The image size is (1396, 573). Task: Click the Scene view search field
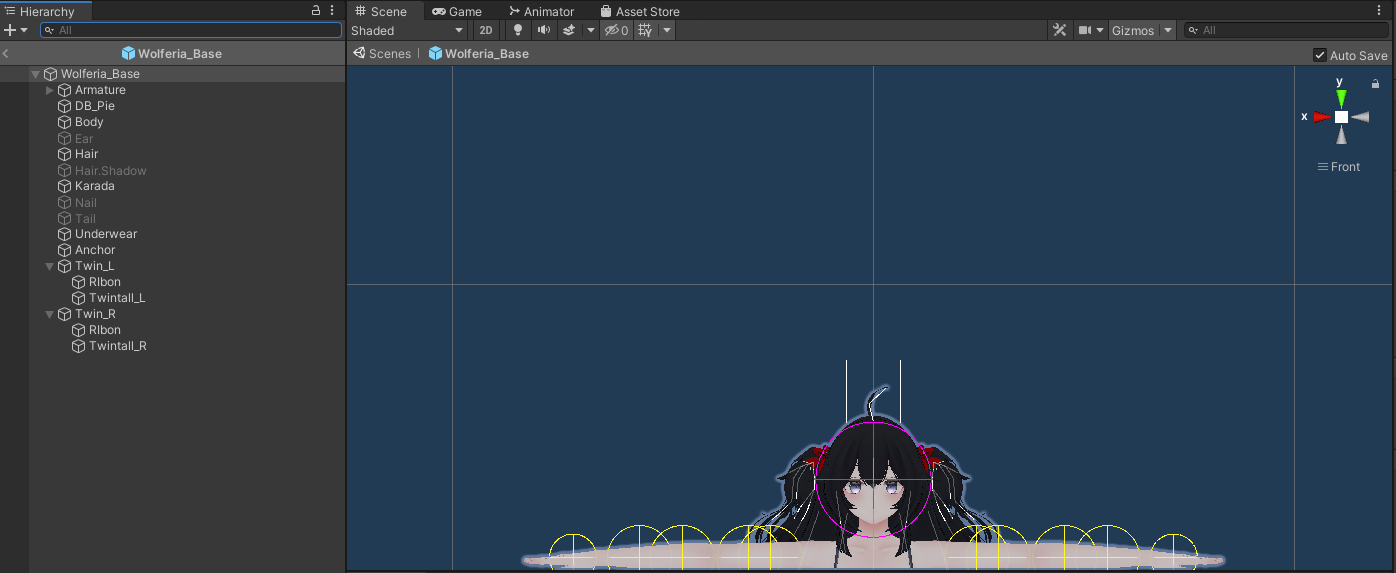(1286, 30)
